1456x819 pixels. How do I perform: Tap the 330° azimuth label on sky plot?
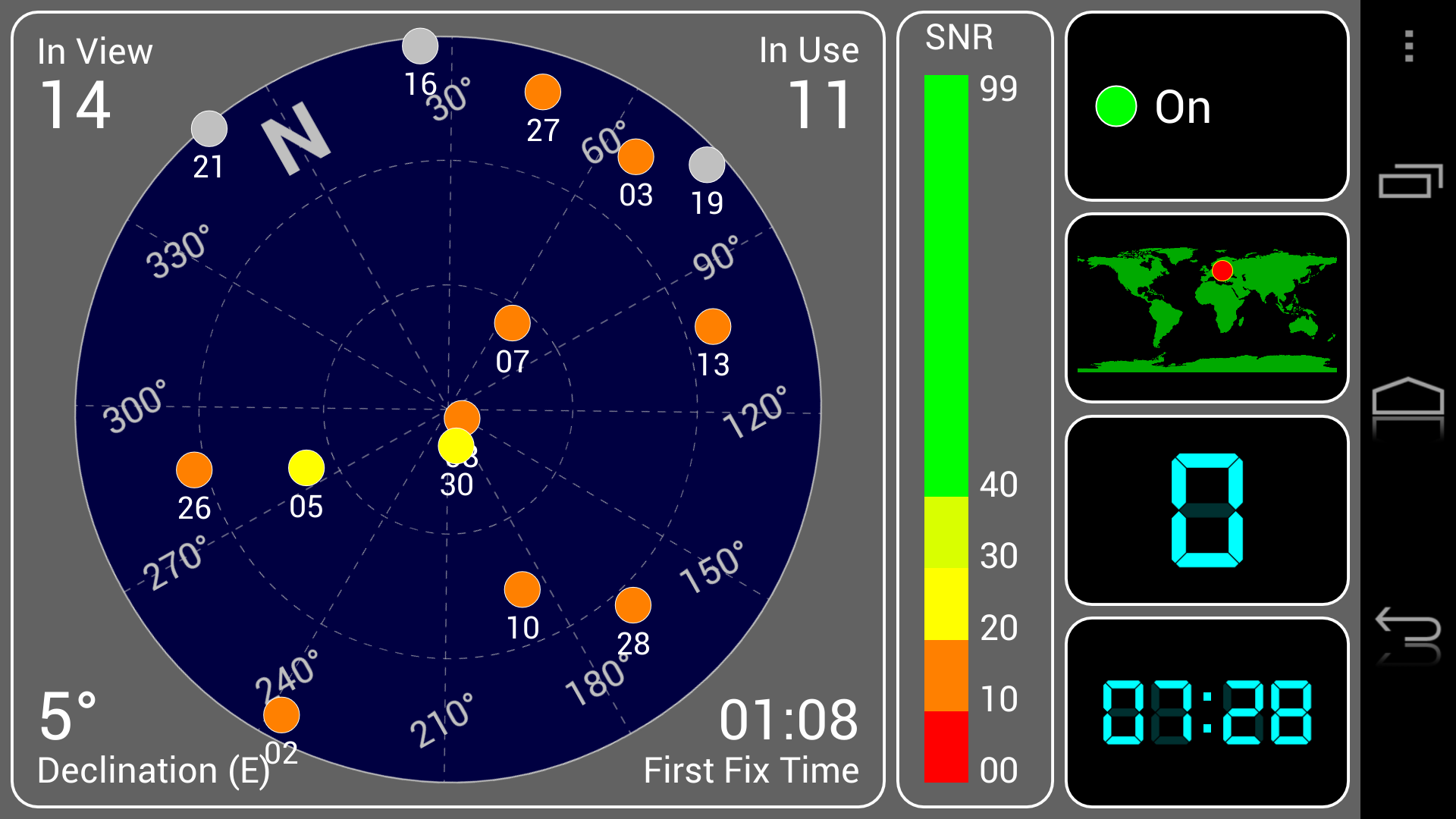tap(178, 252)
